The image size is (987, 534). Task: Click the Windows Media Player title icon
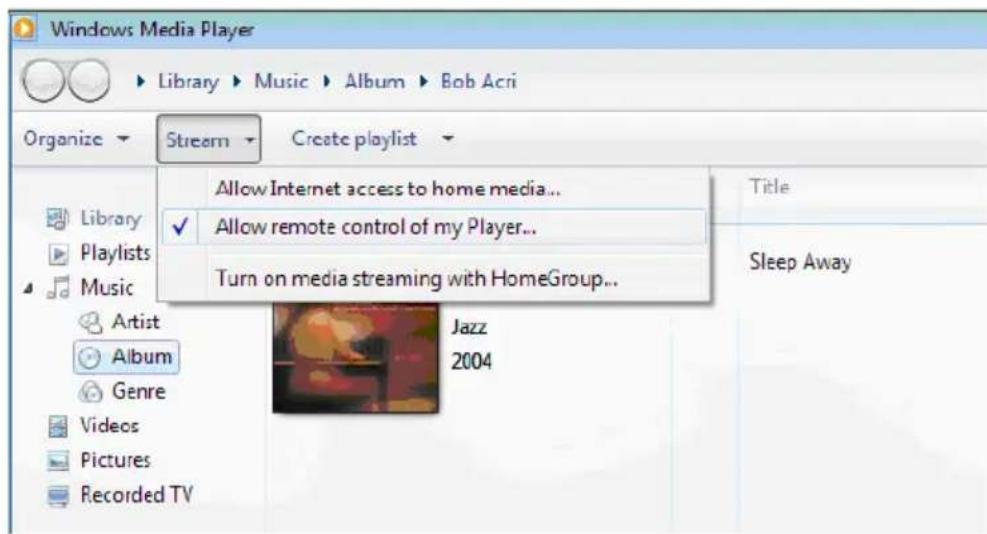click(x=24, y=28)
